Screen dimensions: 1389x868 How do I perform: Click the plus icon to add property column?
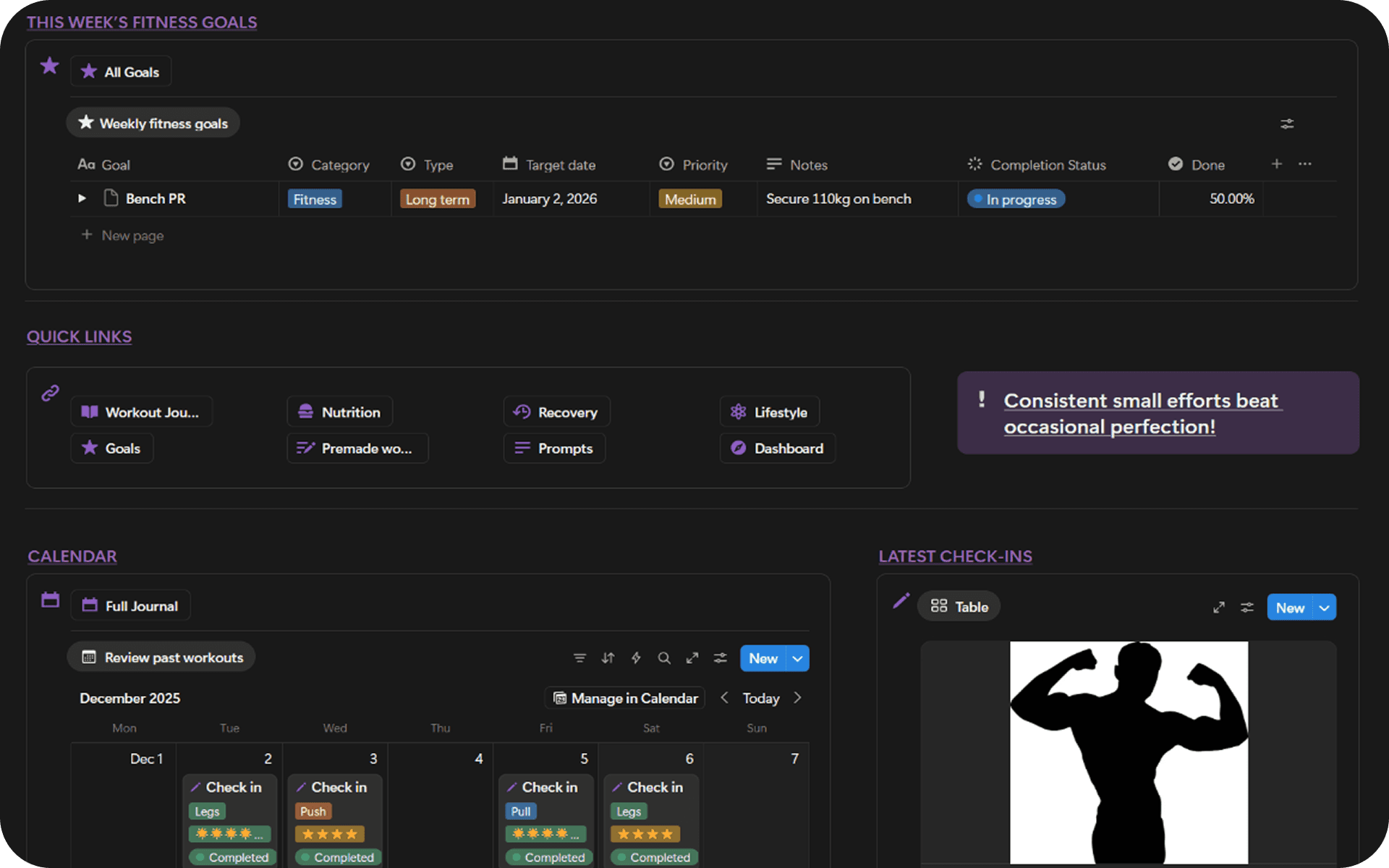pos(1277,164)
